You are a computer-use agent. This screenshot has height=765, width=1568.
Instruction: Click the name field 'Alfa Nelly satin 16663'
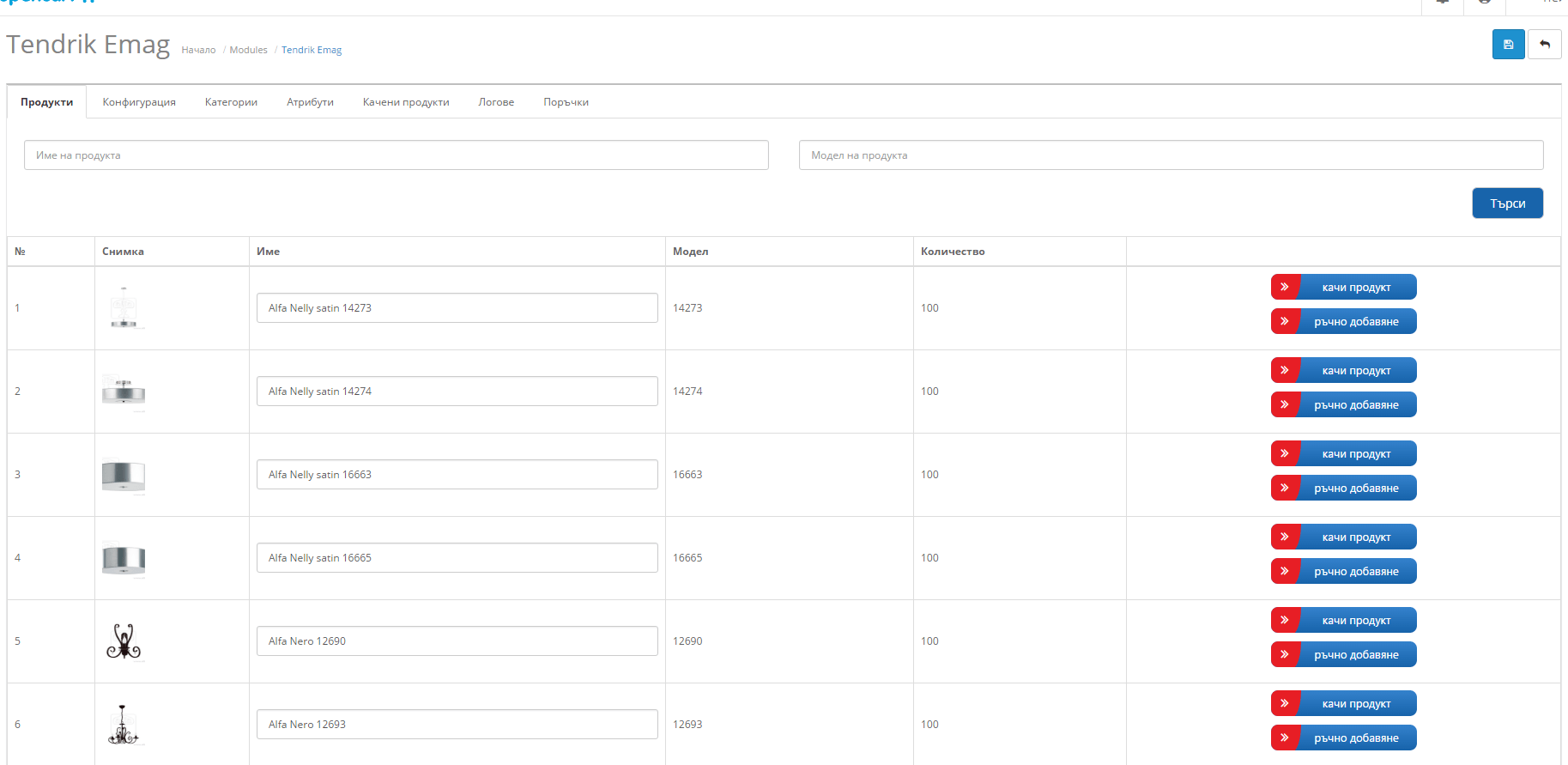457,475
